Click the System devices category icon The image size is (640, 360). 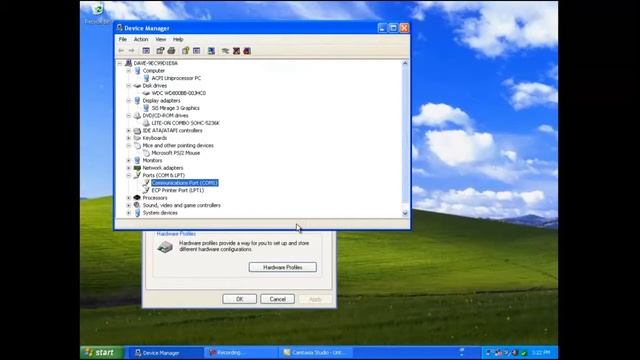(x=138, y=213)
